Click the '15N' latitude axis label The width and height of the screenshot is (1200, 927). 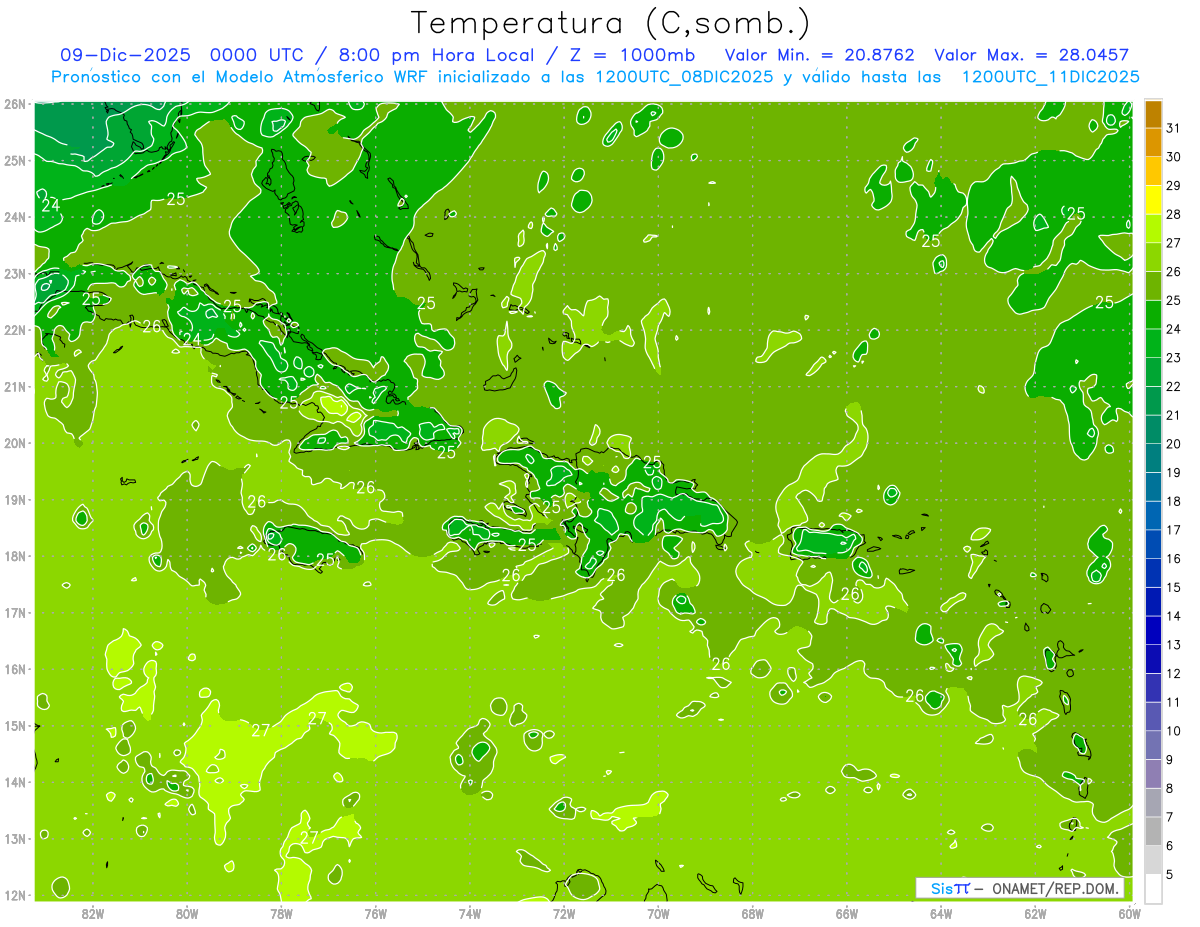pos(14,726)
